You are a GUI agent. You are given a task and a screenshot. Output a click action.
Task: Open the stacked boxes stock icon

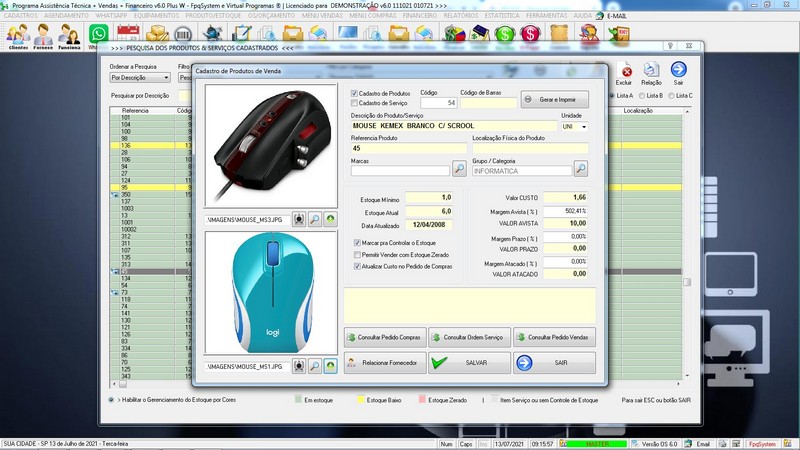tap(157, 34)
